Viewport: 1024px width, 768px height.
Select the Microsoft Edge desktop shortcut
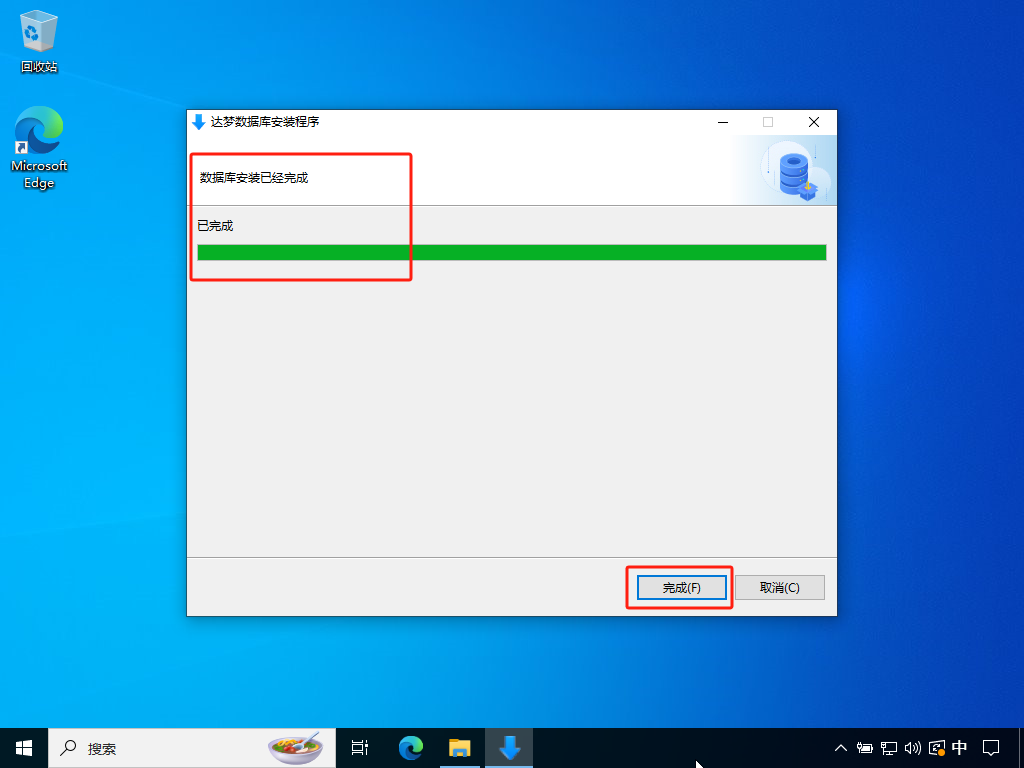(39, 148)
